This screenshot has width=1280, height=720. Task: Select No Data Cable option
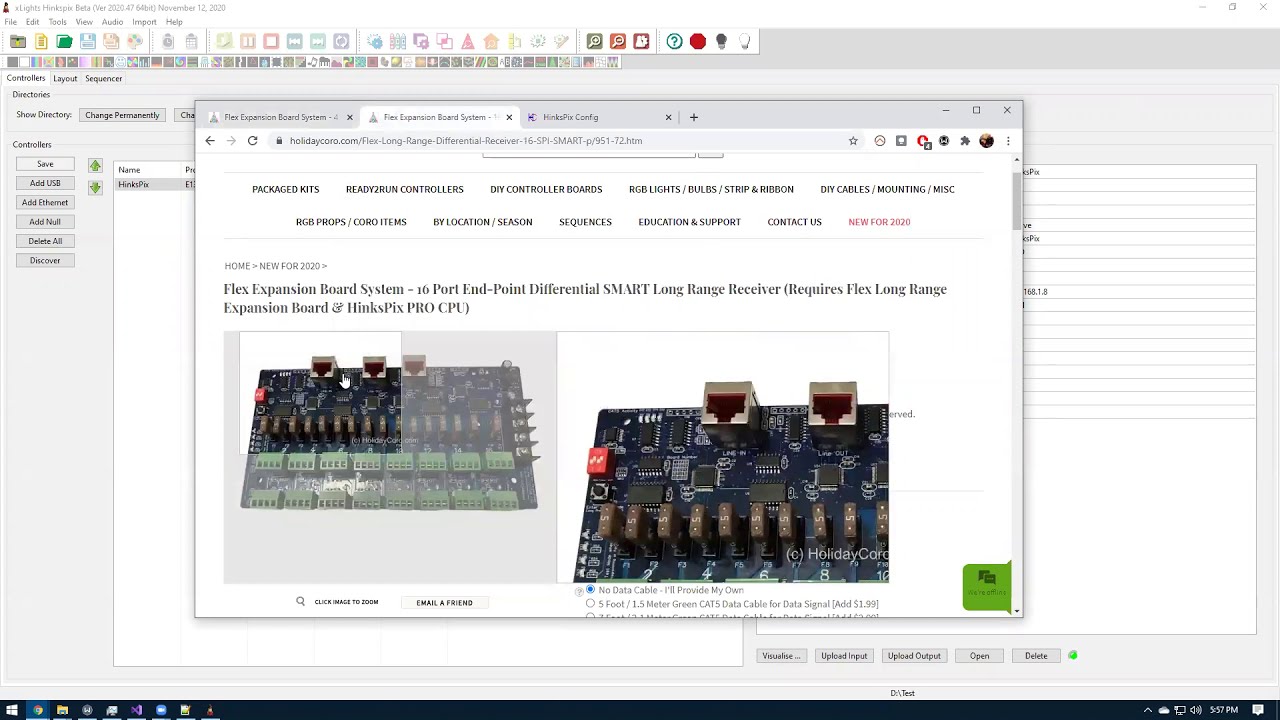590,590
